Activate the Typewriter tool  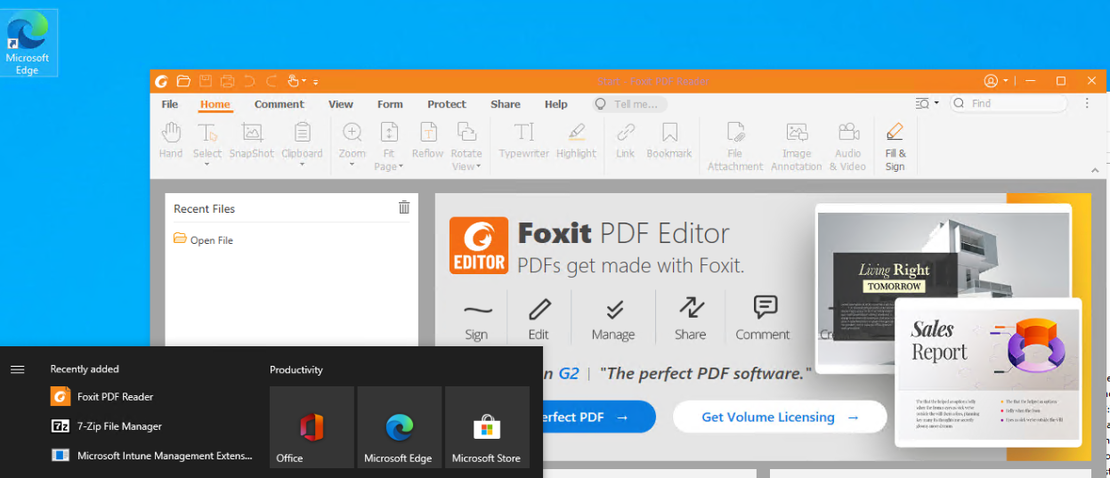click(524, 139)
